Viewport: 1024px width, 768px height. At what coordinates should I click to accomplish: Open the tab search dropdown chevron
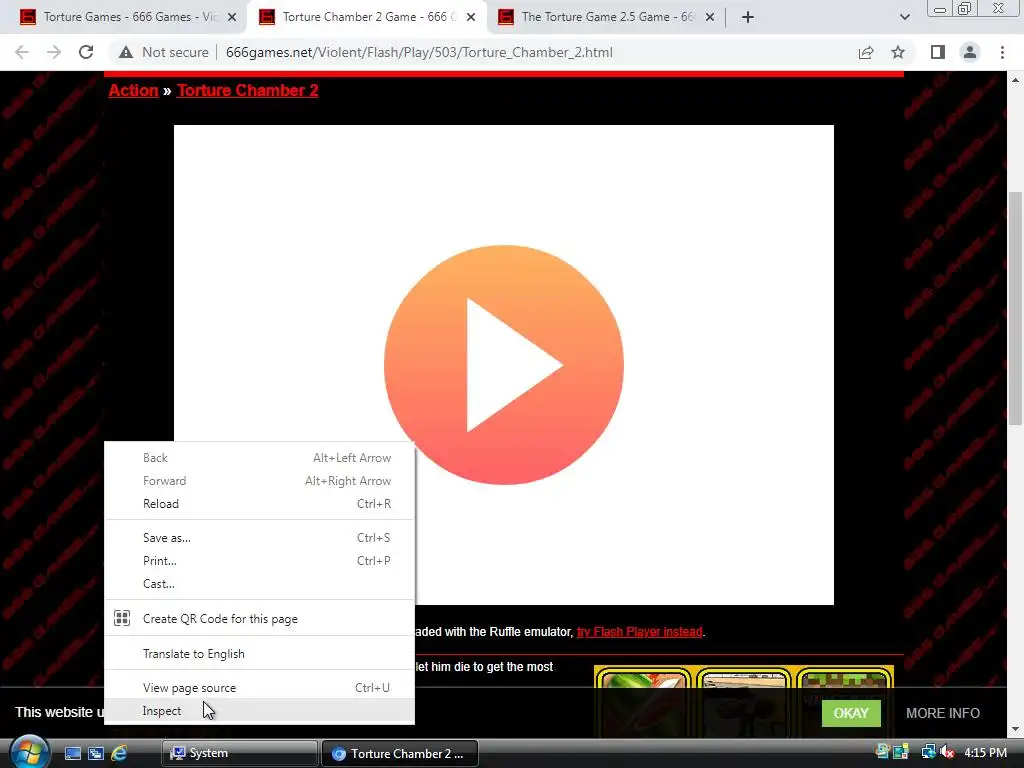coord(904,17)
